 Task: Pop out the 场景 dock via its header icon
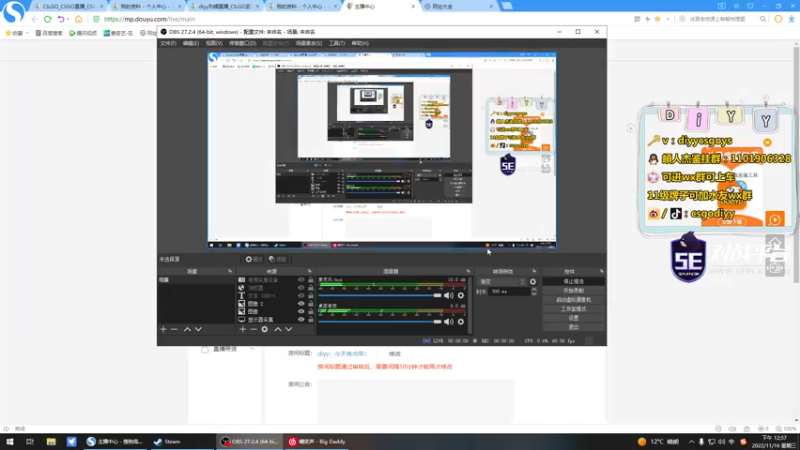coord(230,271)
